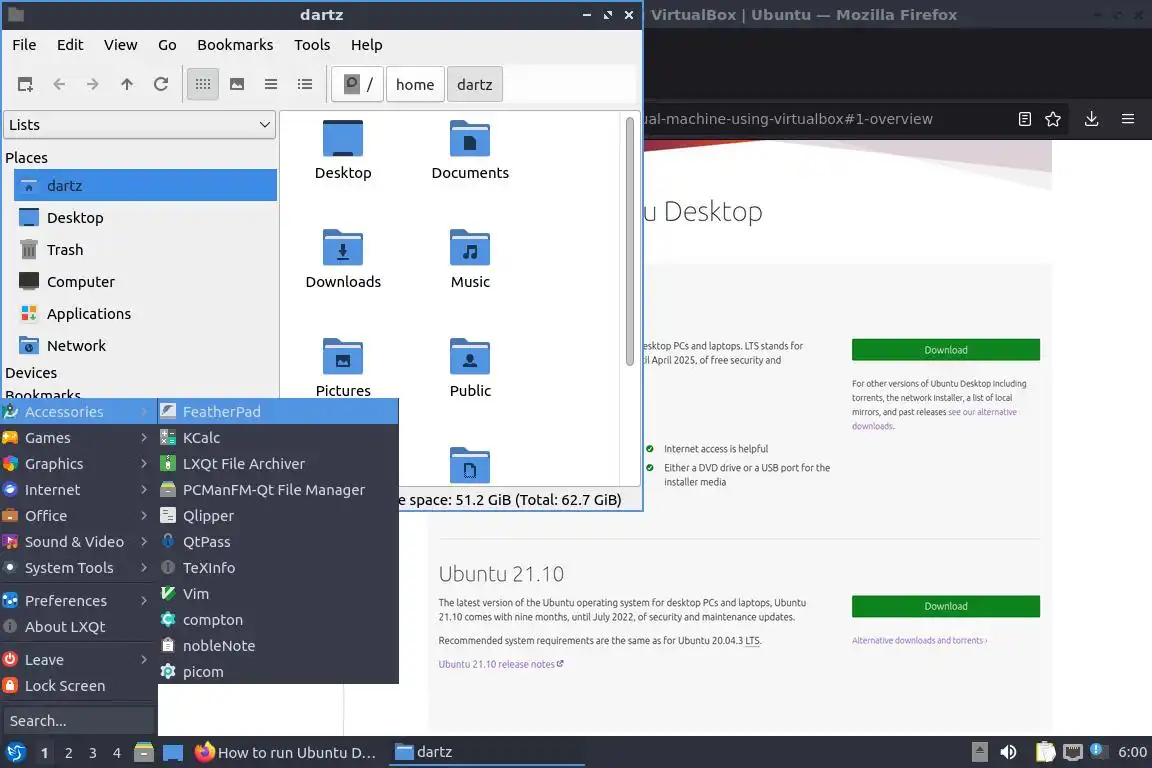Viewport: 1152px width, 768px height.
Task: Go back in file manager history
Action: [x=59, y=85]
